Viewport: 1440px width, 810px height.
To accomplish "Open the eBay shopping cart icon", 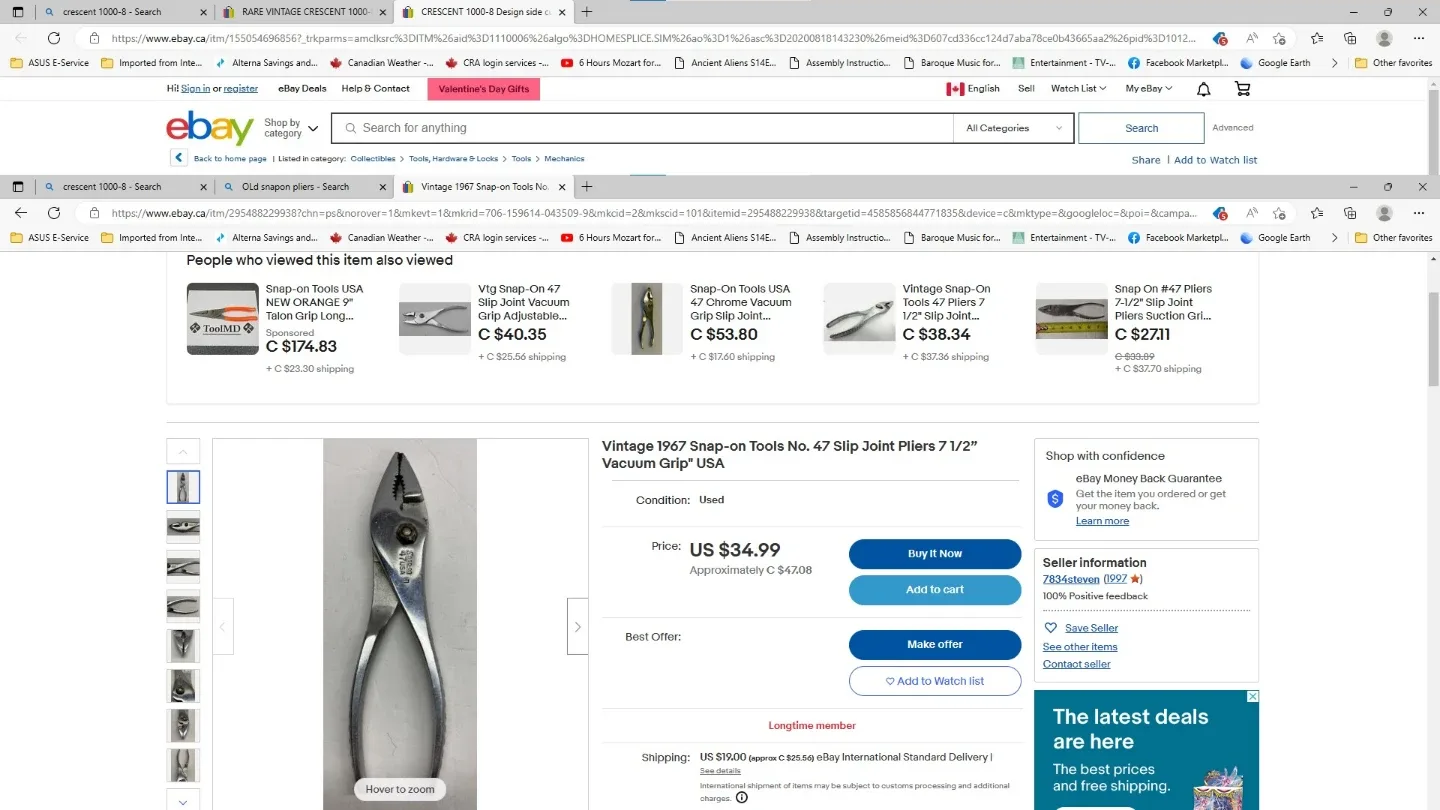I will pyautogui.click(x=1243, y=89).
